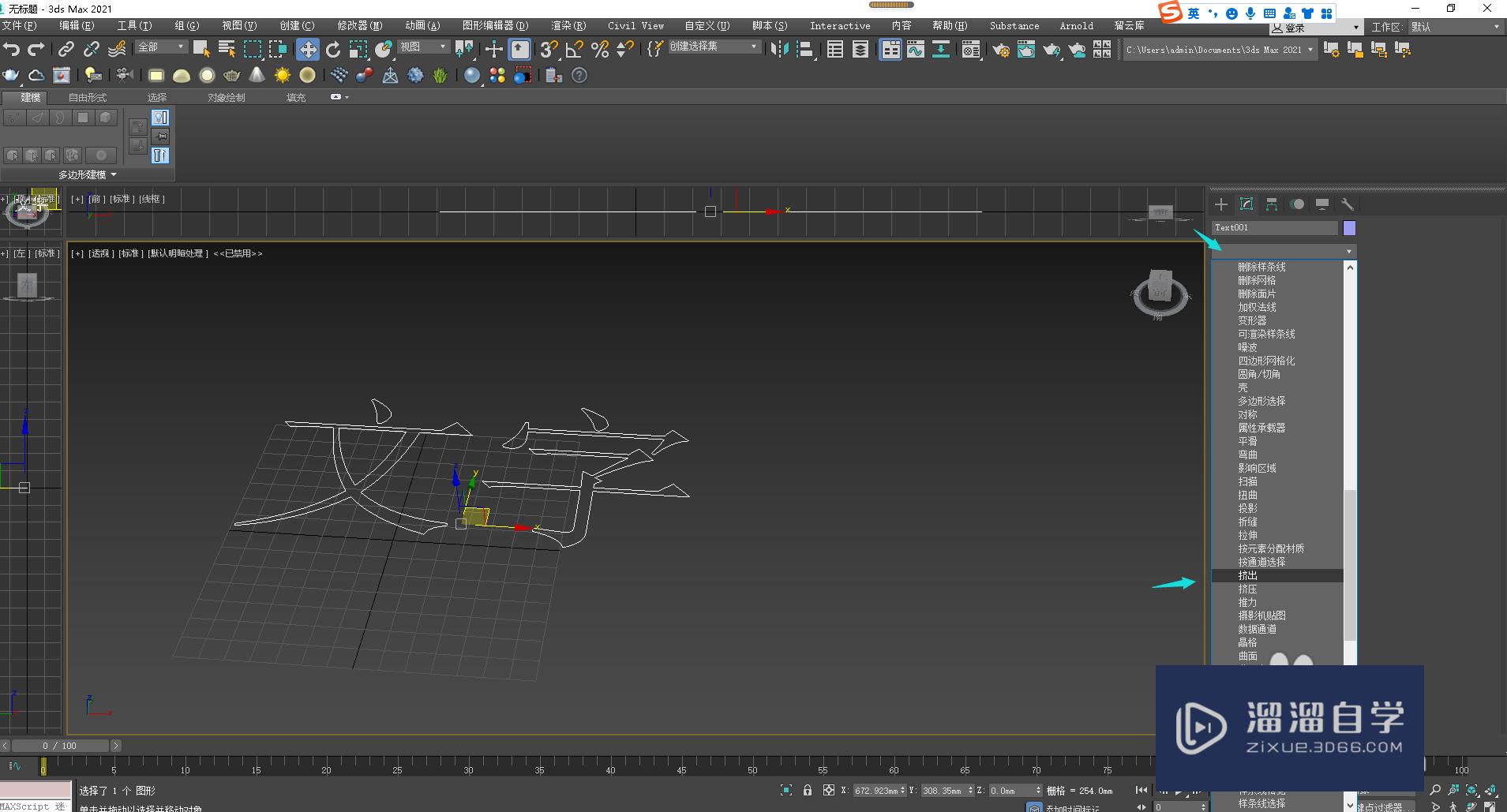Click the 默认明暗处理 viewport label
The width and height of the screenshot is (1507, 812).
pos(178,253)
